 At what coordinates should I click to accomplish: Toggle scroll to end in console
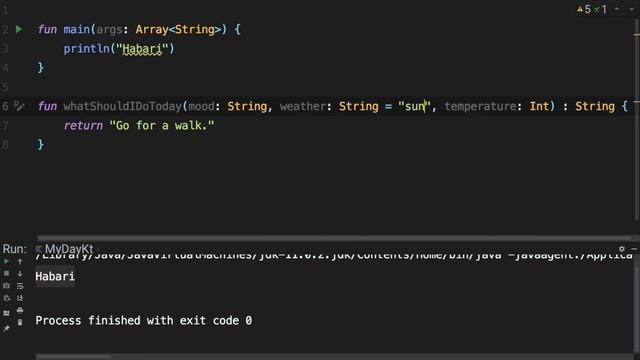tap(20, 298)
